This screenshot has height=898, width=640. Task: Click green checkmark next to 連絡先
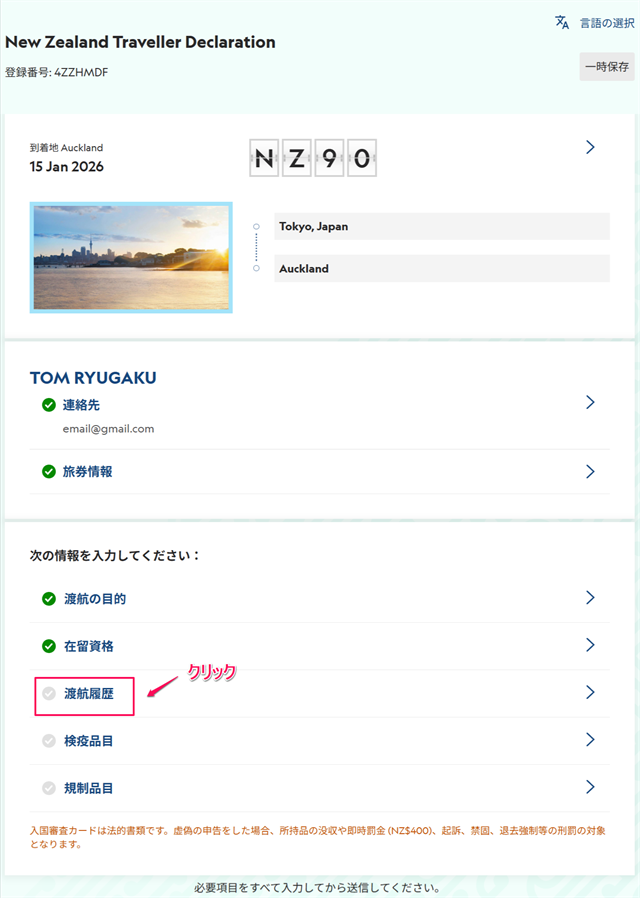tap(49, 405)
